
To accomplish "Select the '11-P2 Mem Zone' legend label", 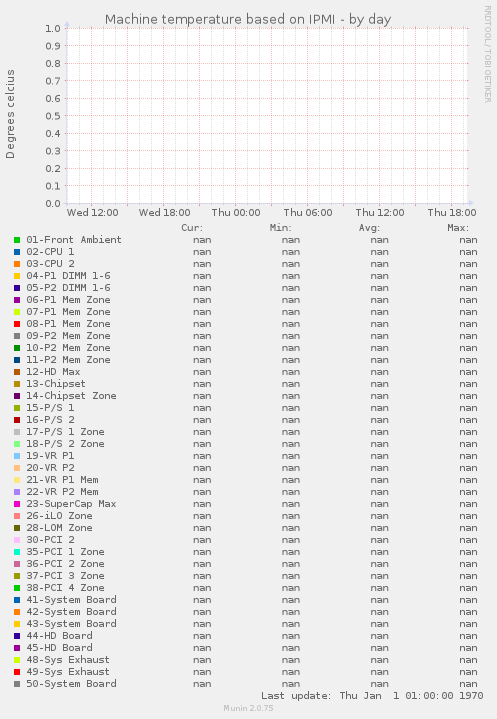I will [68, 360].
